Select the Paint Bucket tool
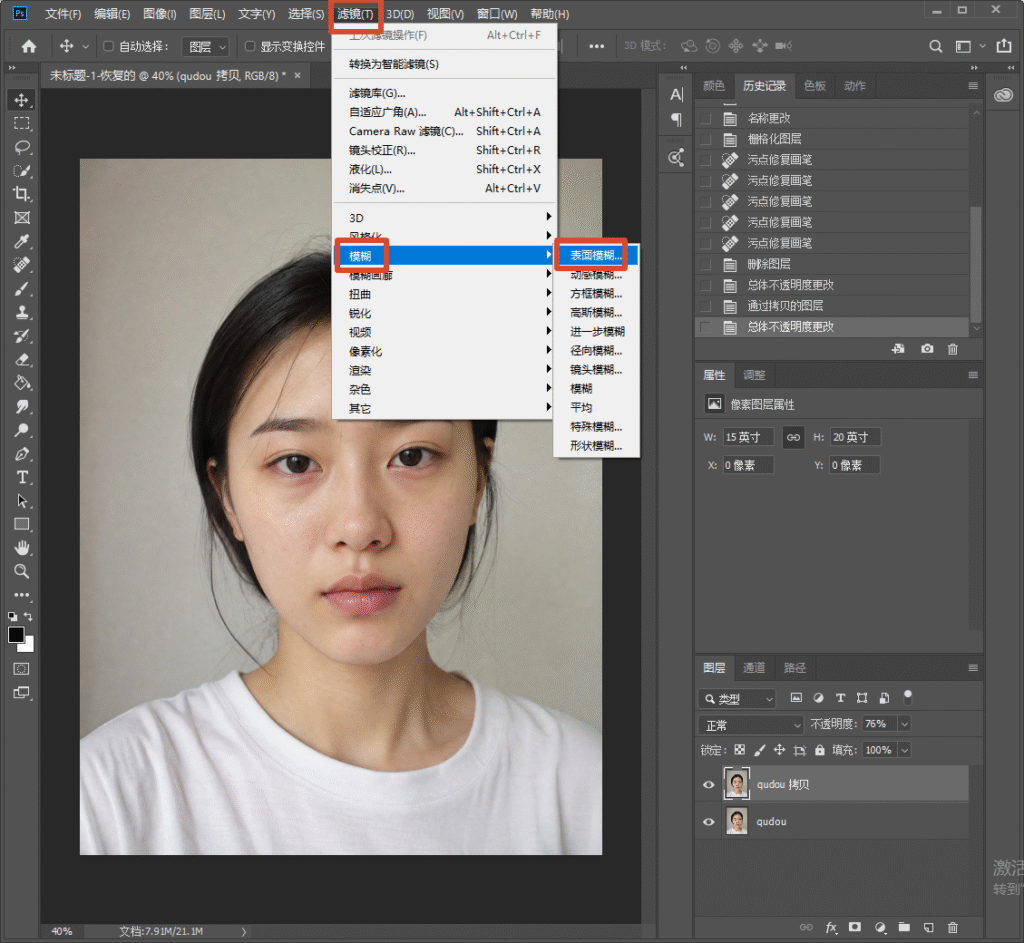 point(22,383)
